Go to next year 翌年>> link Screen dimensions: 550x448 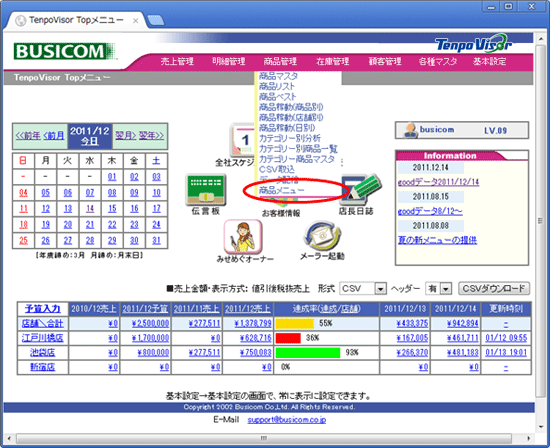[152, 135]
